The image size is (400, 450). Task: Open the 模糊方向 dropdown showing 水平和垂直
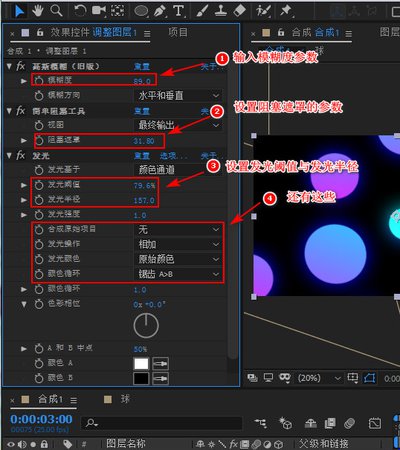click(178, 96)
